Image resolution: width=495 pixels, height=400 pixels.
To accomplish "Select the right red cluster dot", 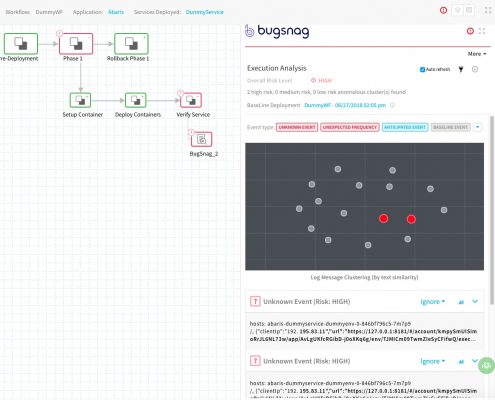I will [411, 219].
